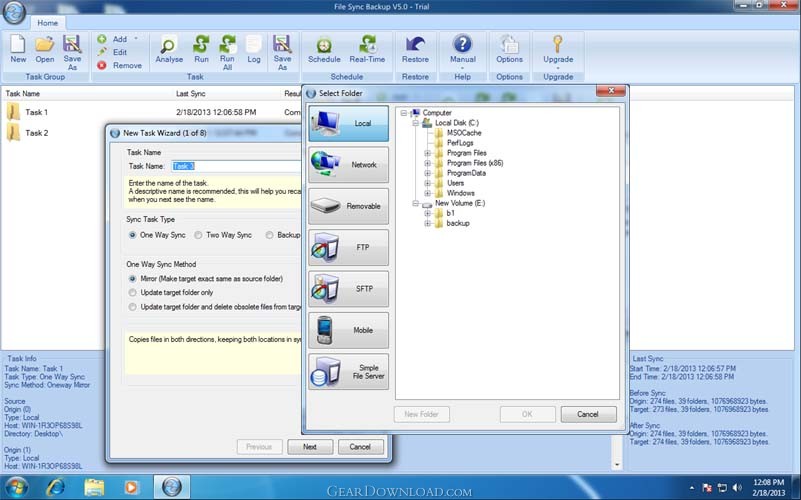Viewport: 801px width, 500px height.
Task: Open the Manual help
Action: click(x=463, y=50)
